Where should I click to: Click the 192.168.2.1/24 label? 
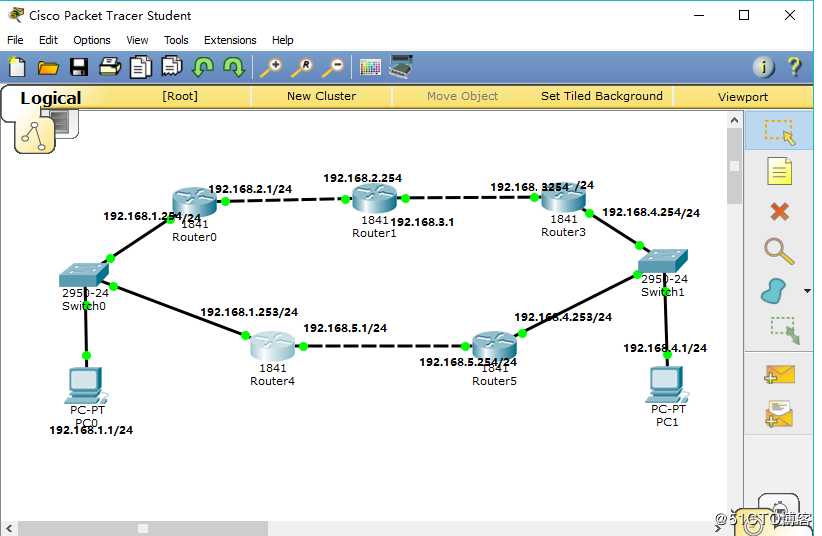(250, 189)
